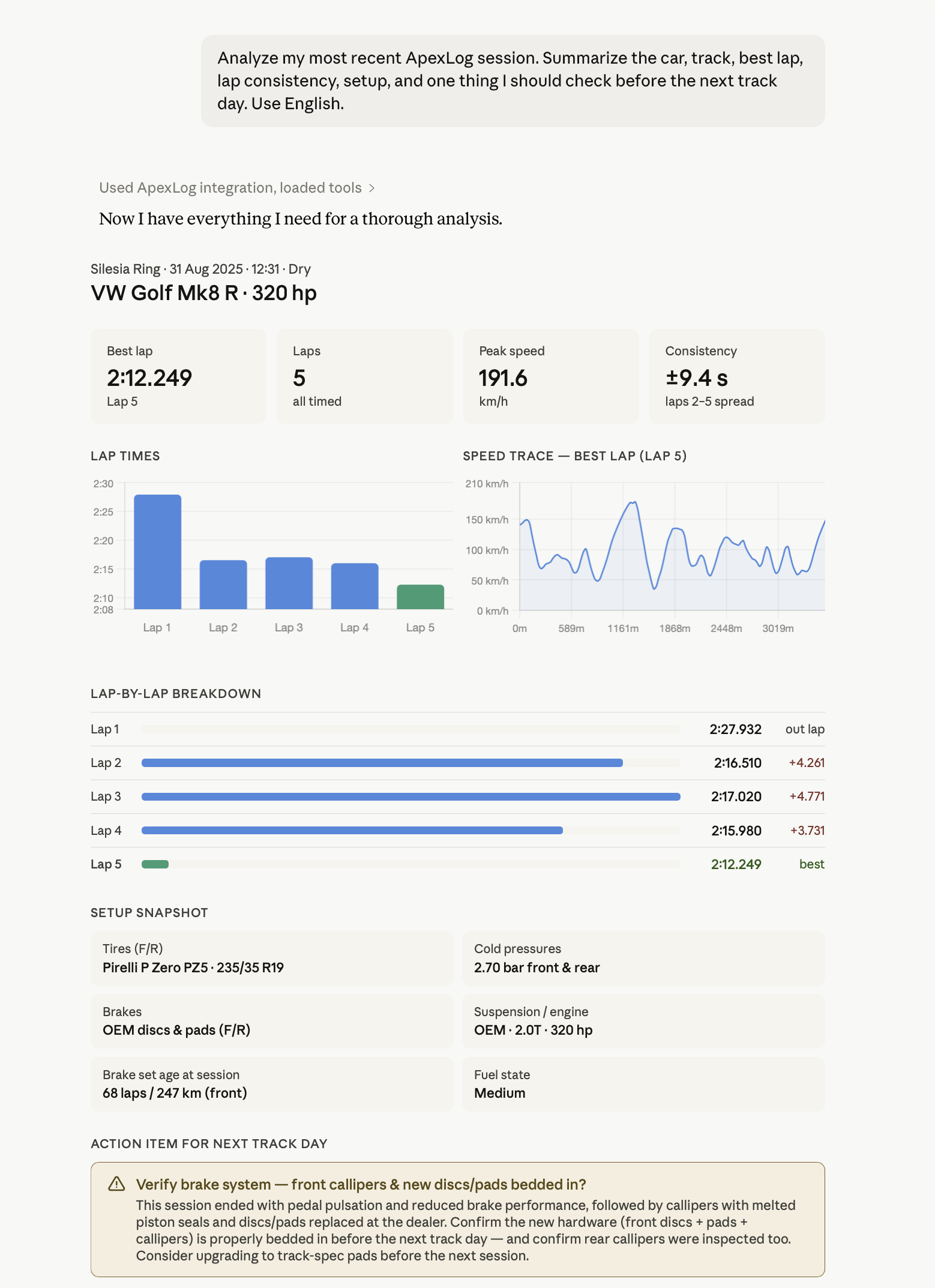This screenshot has height=1288, width=935.
Task: Click the Laps 5 all timed card
Action: (x=364, y=376)
